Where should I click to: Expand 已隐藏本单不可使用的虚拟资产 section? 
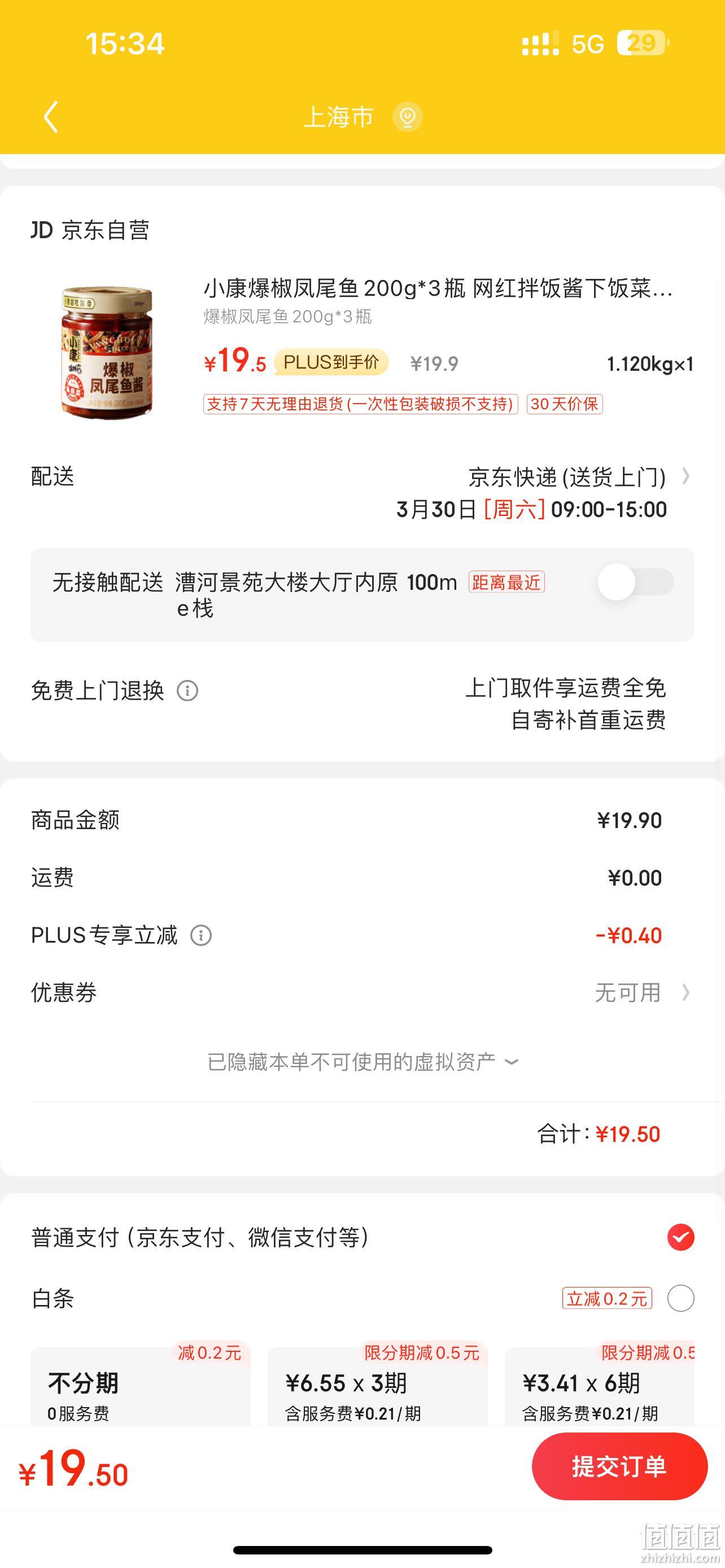(x=363, y=1062)
